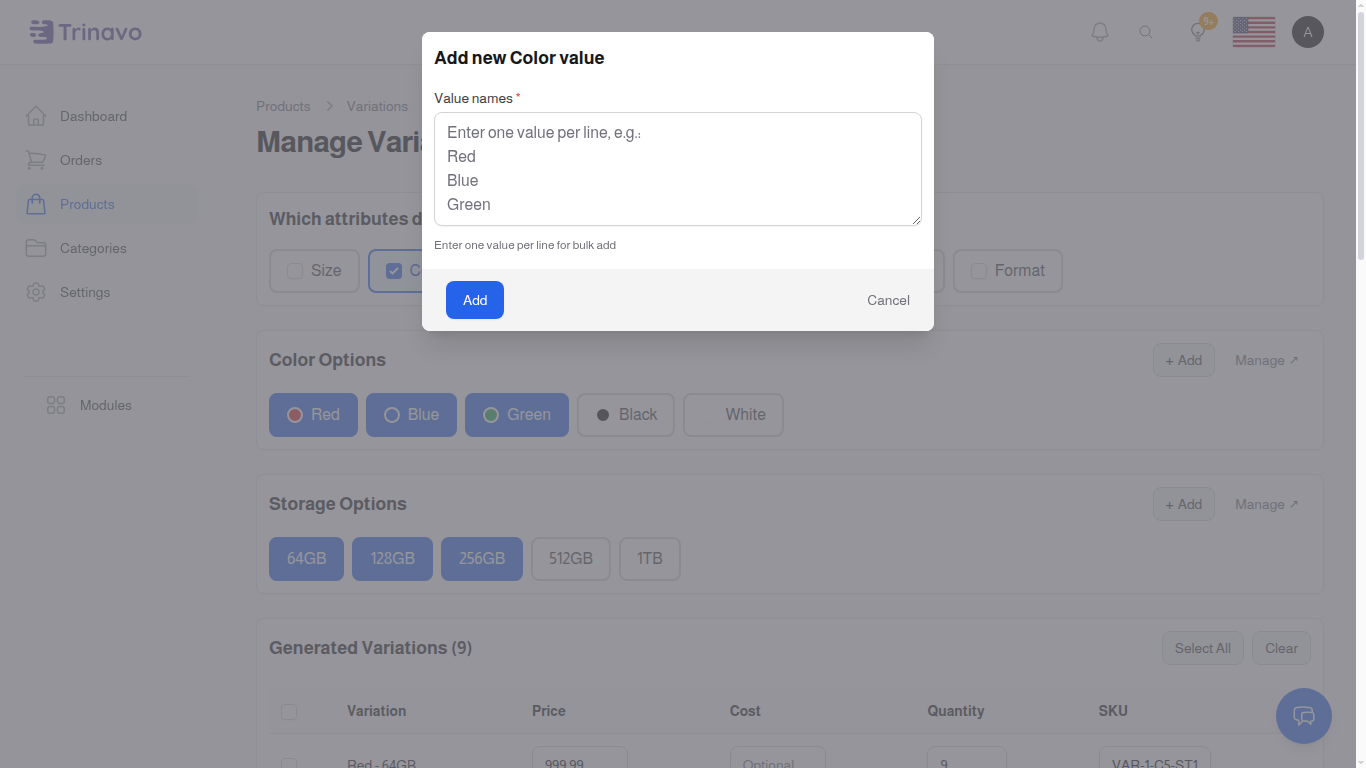Click the Categories folder icon
The height and width of the screenshot is (768, 1366).
click(x=35, y=248)
